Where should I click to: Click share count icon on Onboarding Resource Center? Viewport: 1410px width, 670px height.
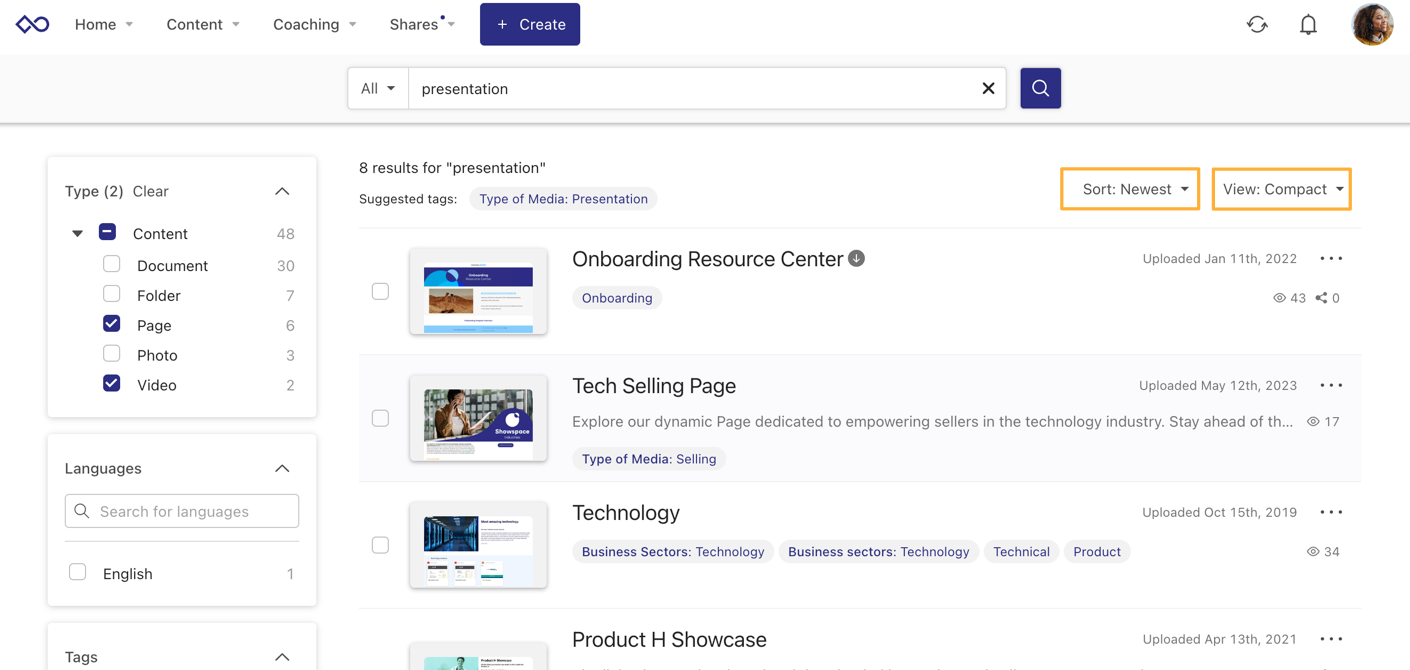coord(1321,298)
